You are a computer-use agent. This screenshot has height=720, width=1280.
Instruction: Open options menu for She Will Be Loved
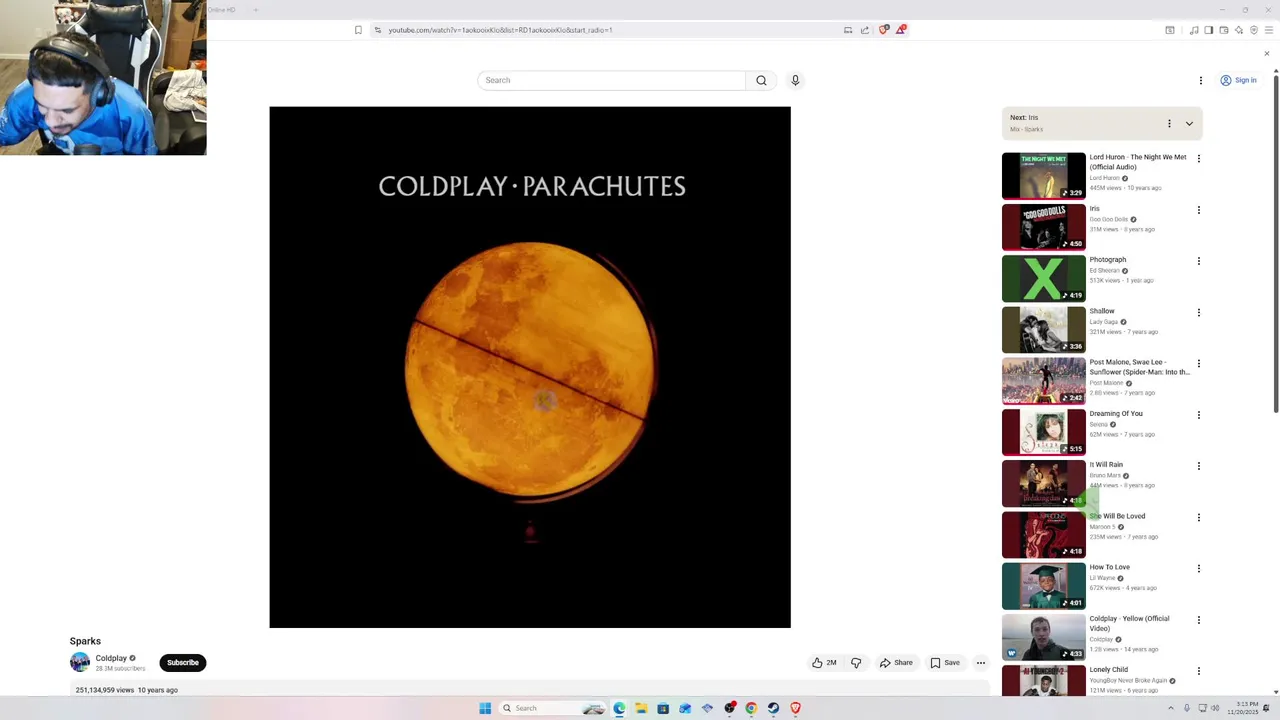point(1199,517)
